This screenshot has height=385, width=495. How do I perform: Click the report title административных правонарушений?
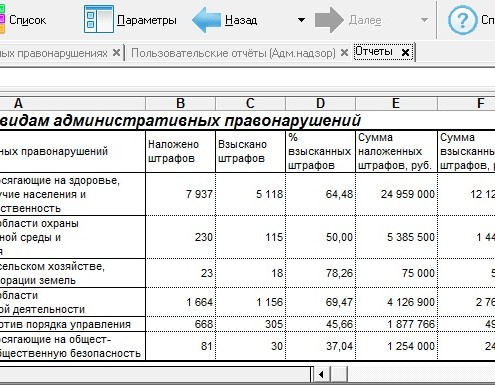pyautogui.click(x=207, y=121)
